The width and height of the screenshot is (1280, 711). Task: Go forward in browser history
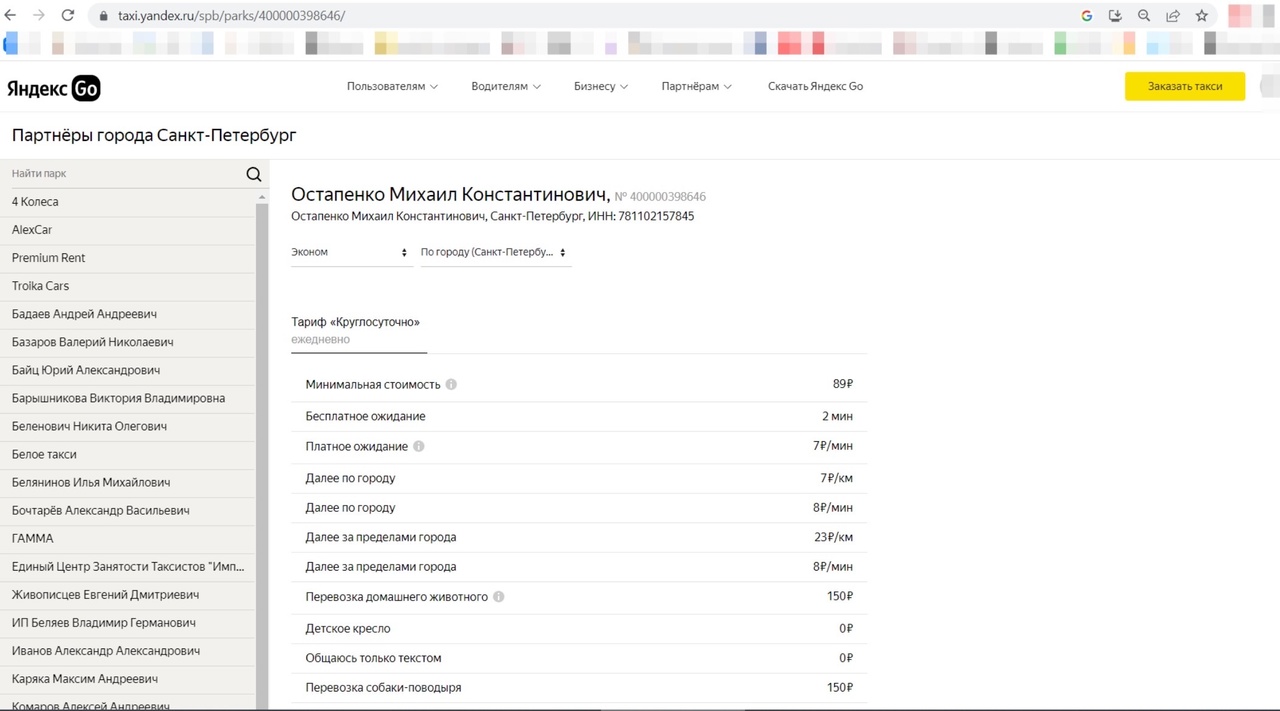(x=39, y=16)
